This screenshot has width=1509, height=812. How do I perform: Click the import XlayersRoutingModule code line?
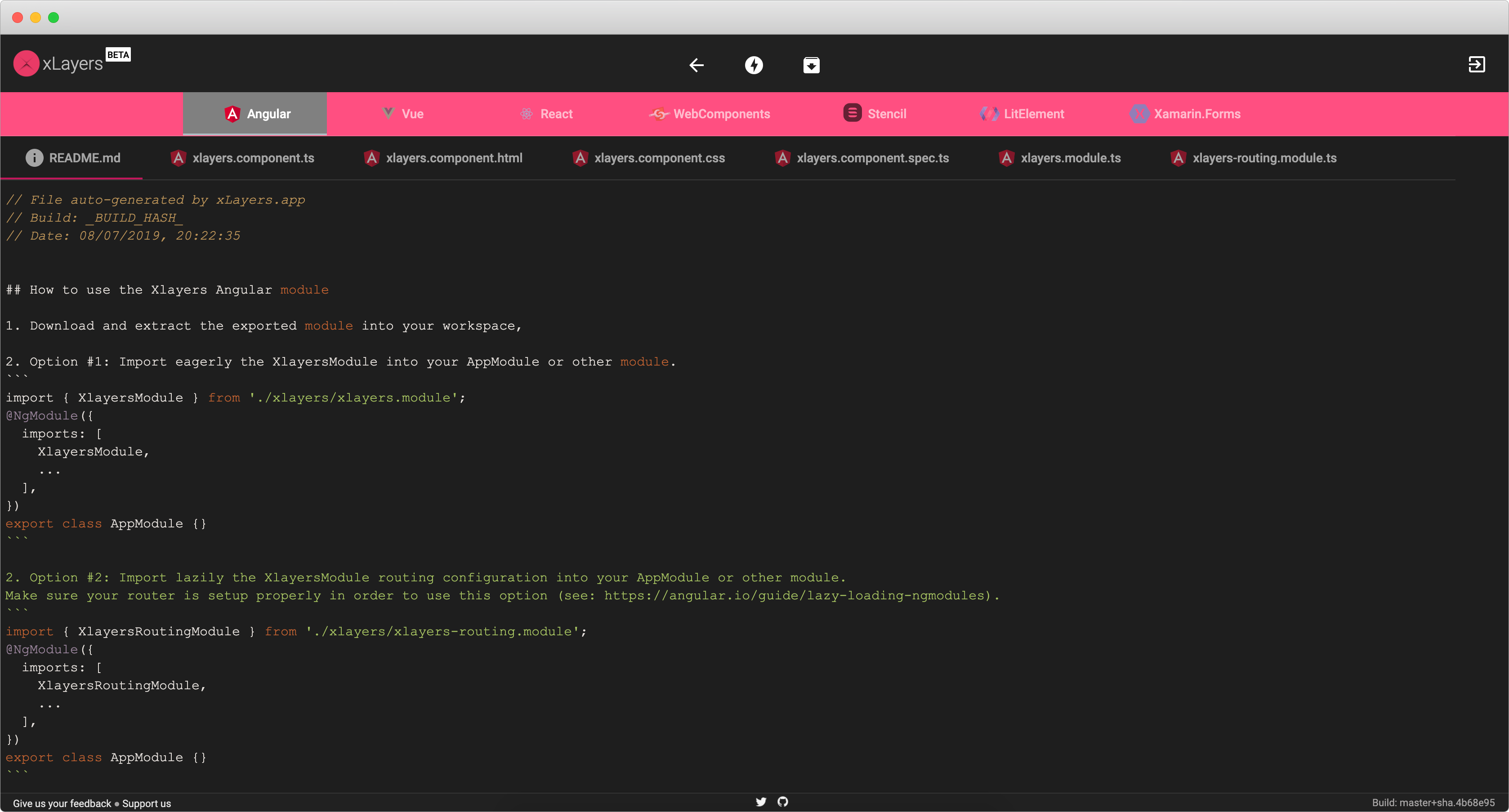(296, 632)
